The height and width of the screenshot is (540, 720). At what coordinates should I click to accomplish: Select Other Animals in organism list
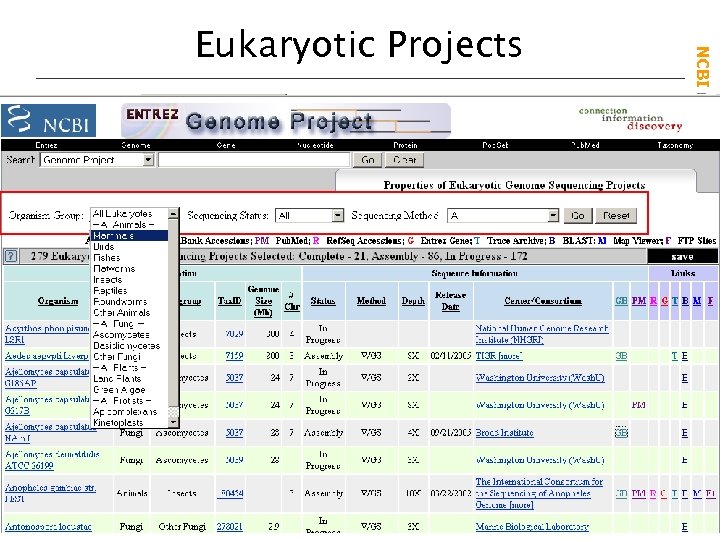(129, 313)
